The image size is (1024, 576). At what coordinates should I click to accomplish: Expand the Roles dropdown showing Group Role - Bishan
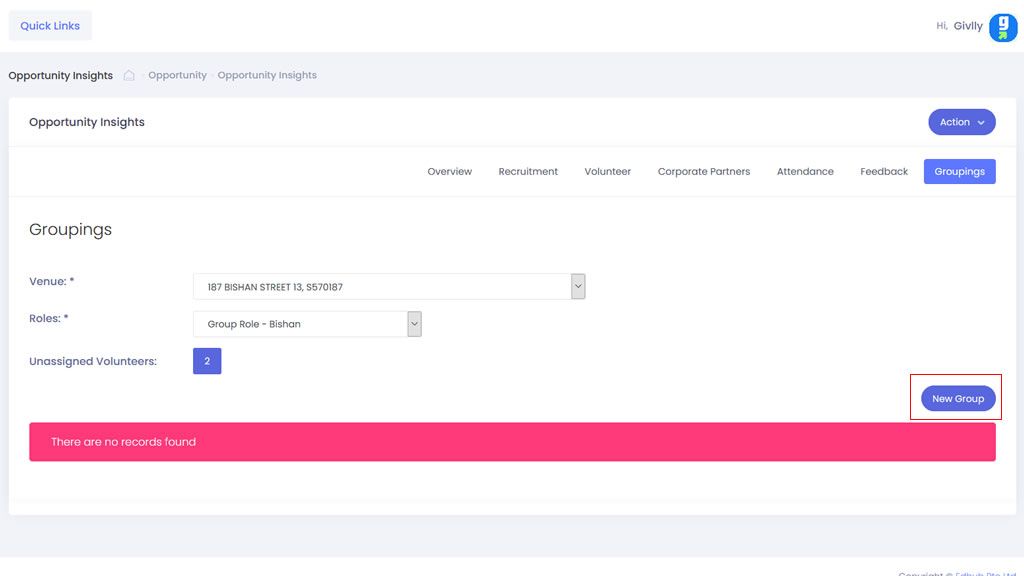(x=307, y=324)
